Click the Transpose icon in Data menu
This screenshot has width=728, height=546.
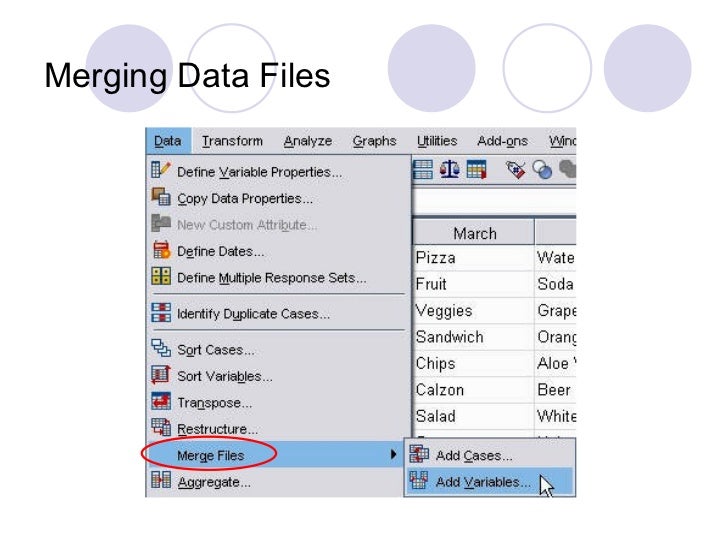click(161, 401)
